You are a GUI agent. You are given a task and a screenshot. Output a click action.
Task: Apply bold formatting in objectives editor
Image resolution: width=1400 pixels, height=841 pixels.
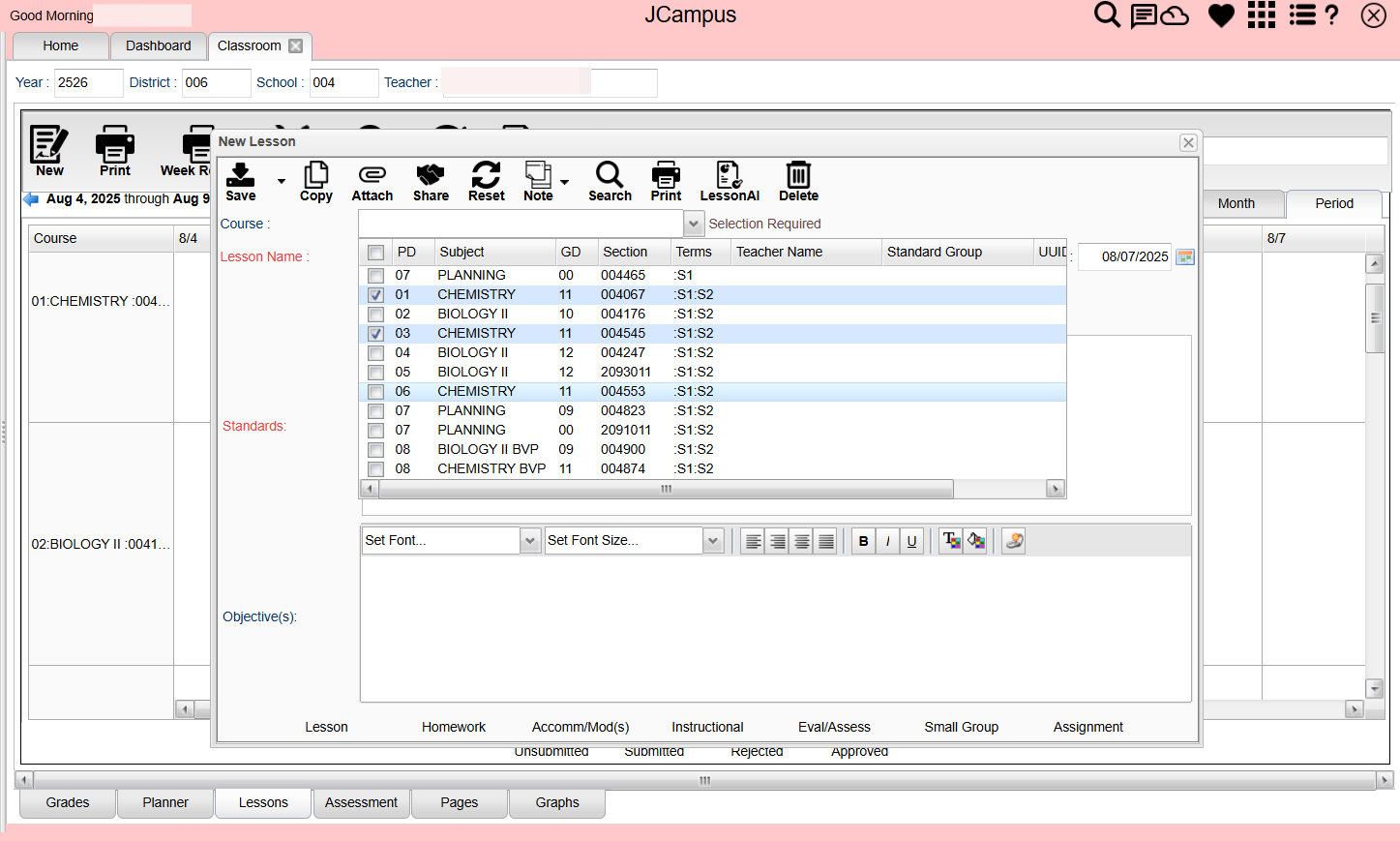point(863,541)
